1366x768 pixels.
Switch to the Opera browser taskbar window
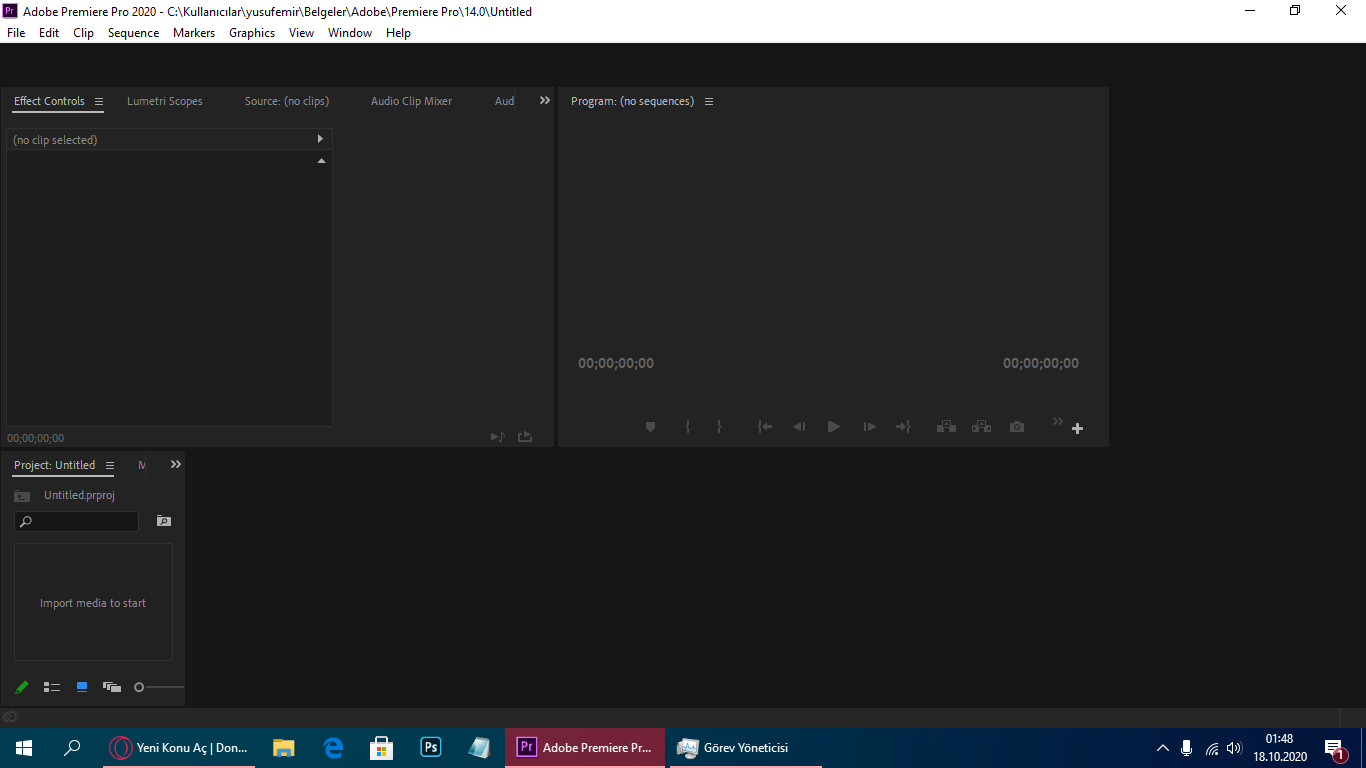[180, 748]
